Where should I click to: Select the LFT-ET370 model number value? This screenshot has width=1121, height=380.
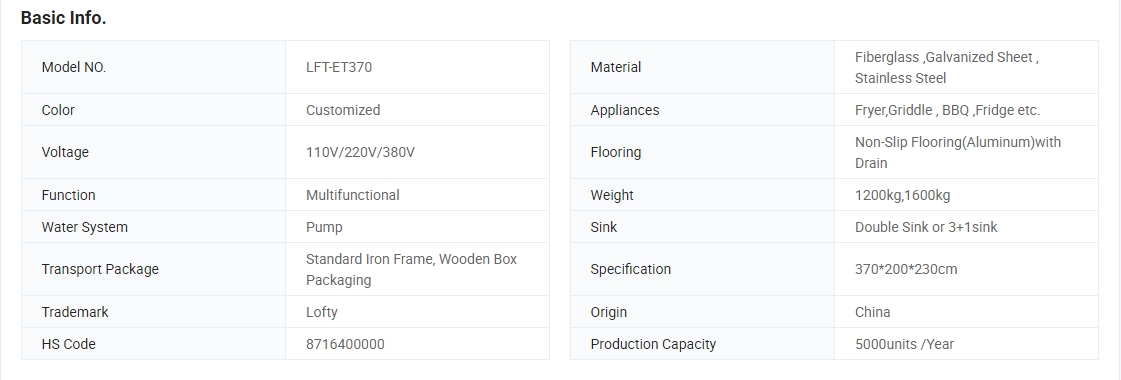[339, 67]
